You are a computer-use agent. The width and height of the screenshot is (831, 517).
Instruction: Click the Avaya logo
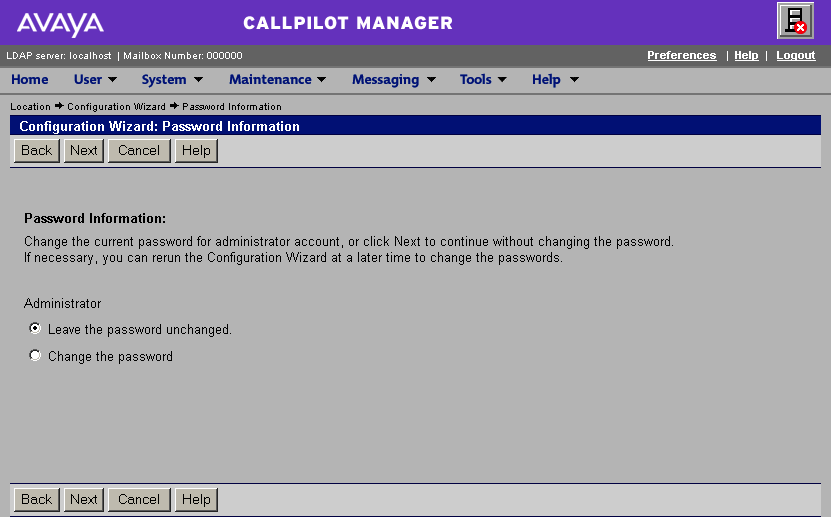pyautogui.click(x=60, y=24)
